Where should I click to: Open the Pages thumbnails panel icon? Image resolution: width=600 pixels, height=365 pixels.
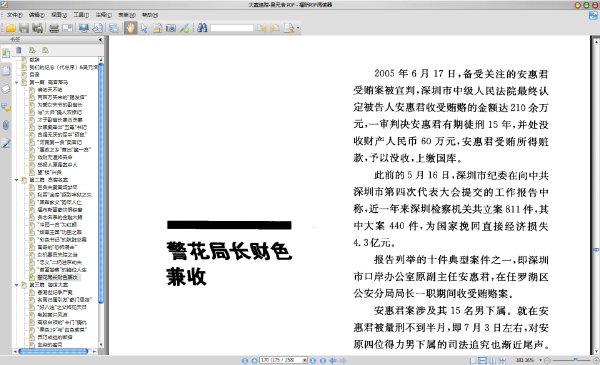[x=6, y=71]
